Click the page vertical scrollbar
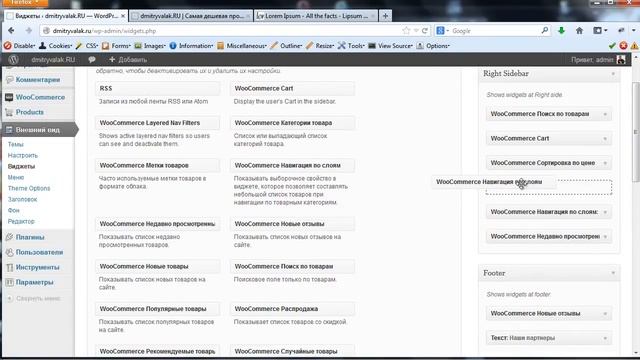 [x=636, y=131]
